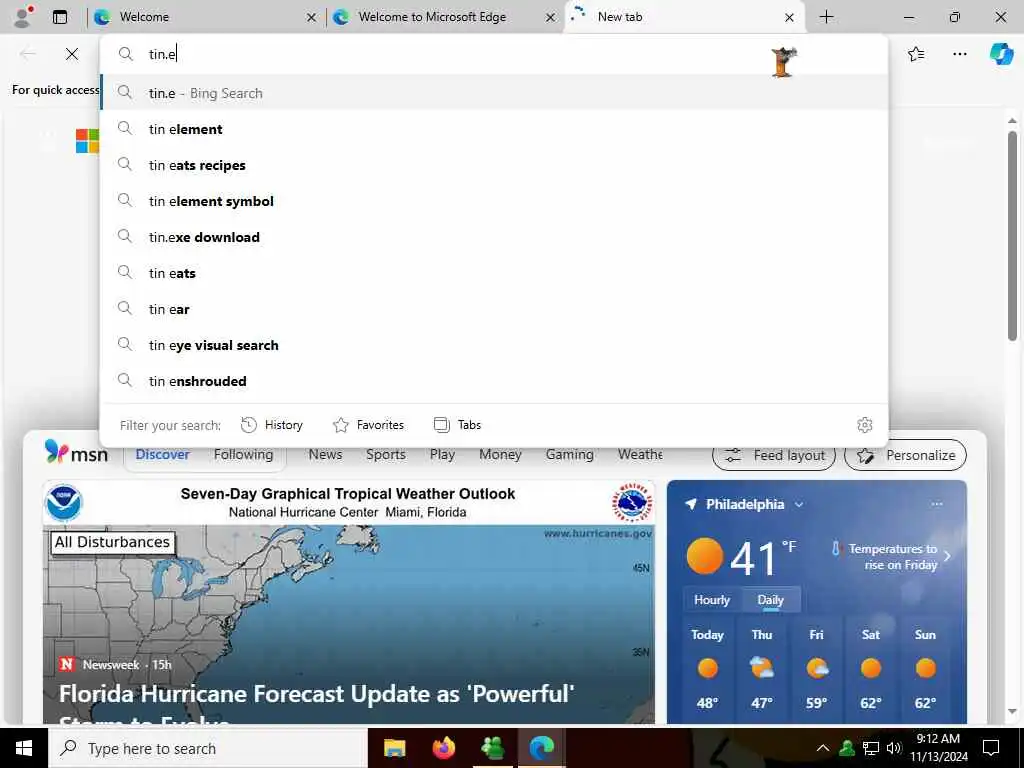Viewport: 1024px width, 768px height.
Task: Expand the Temperatures to rise on Friday chevron
Action: [947, 556]
